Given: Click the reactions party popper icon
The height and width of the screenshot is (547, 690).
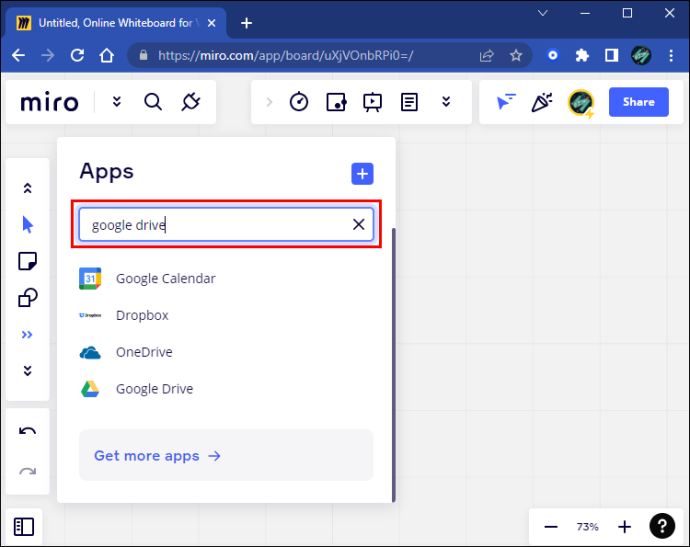Looking at the screenshot, I should point(542,102).
